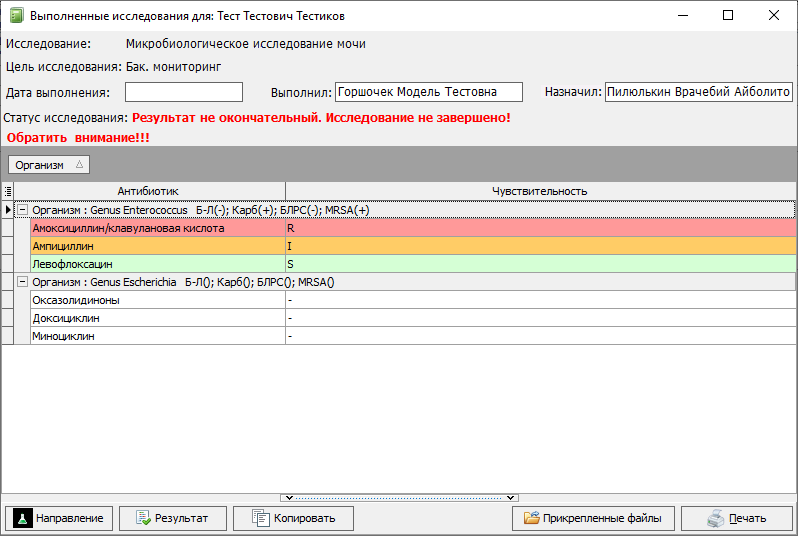
Task: Collapse the Genus Escherichia group
Action: tap(23, 282)
